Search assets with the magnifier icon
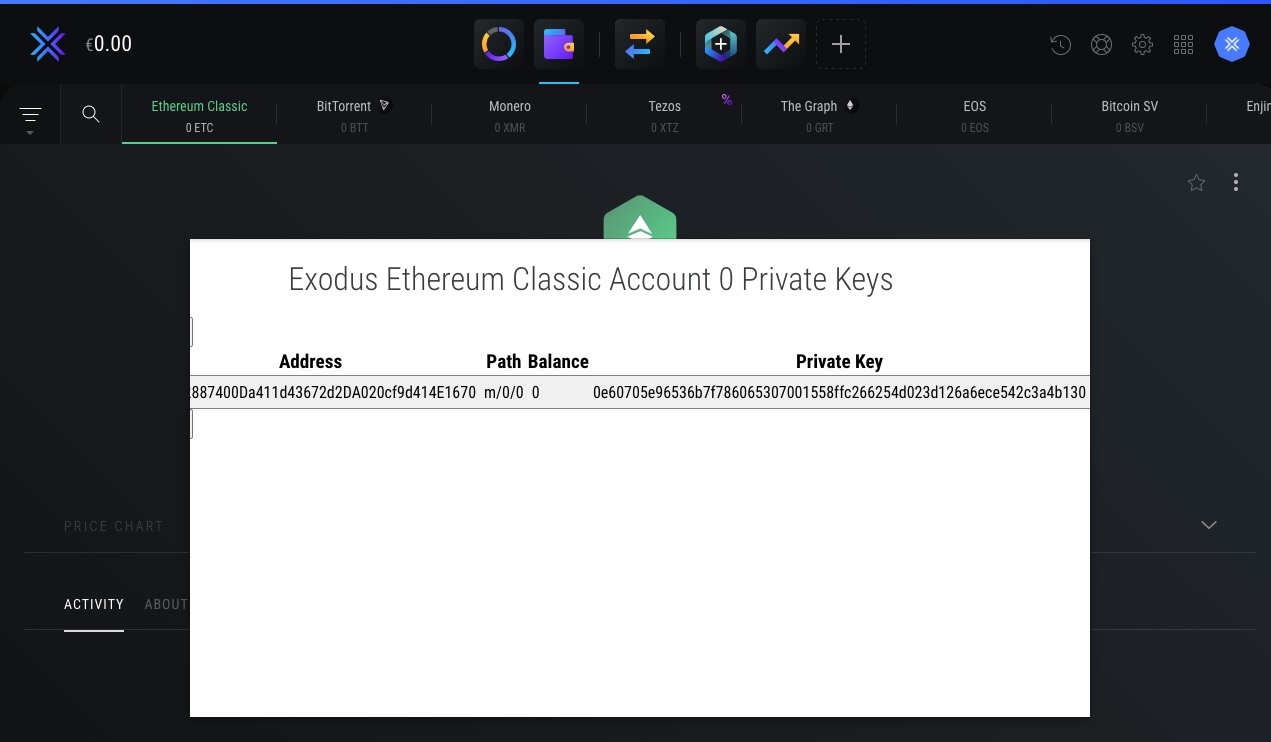 (x=91, y=114)
